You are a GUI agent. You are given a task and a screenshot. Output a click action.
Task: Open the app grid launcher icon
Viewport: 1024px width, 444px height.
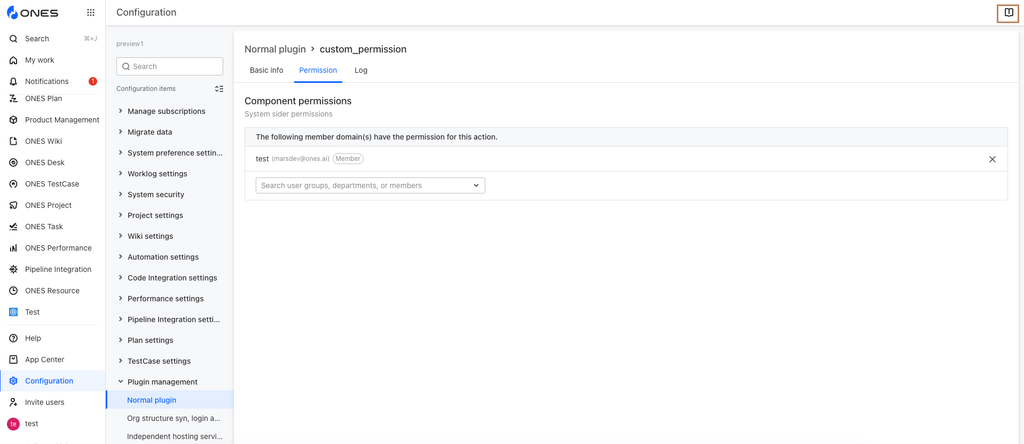(91, 12)
